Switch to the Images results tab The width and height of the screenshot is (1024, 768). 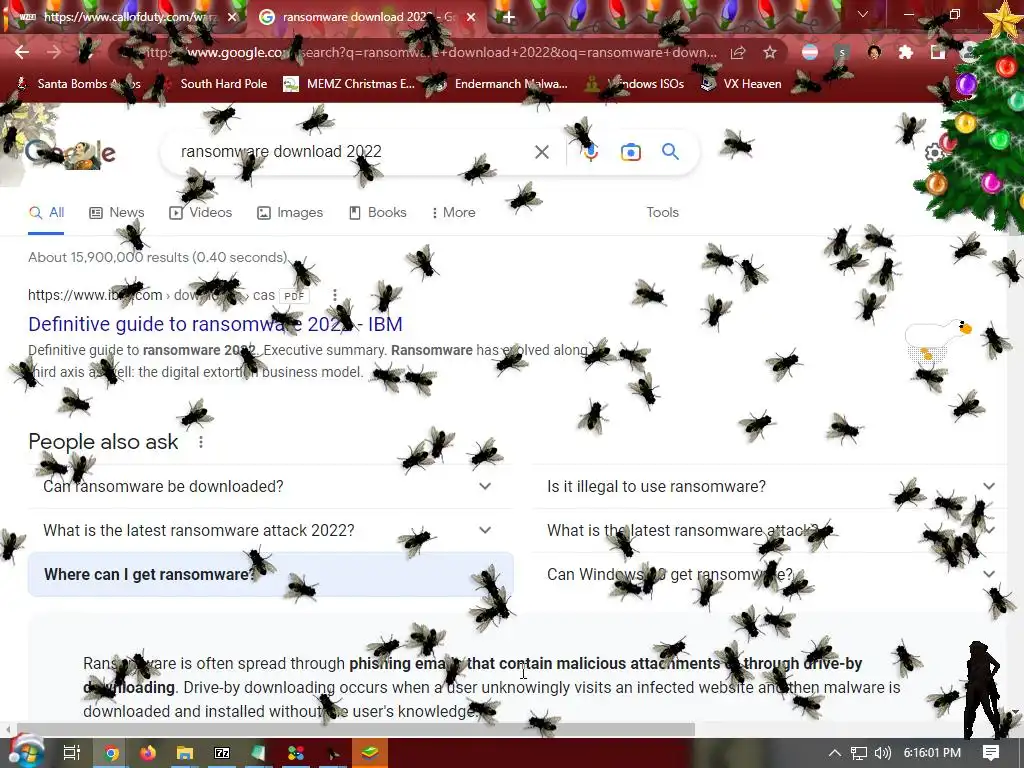290,212
